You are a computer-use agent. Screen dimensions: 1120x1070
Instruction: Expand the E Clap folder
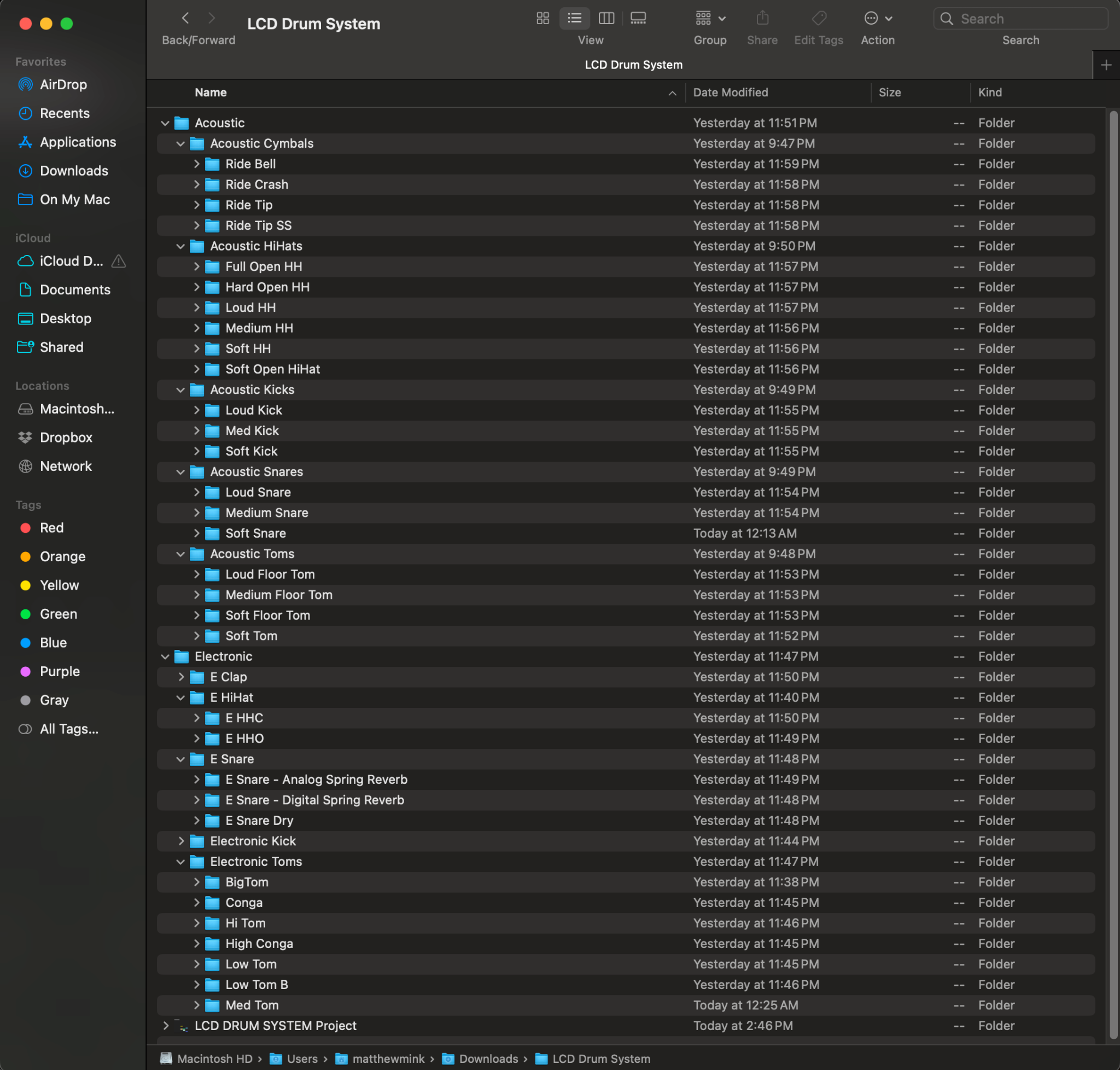point(181,677)
